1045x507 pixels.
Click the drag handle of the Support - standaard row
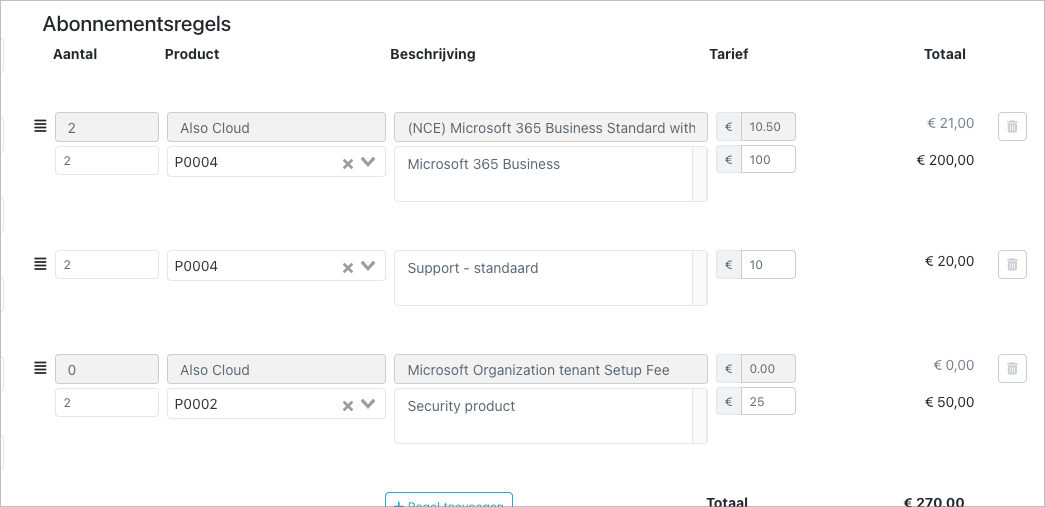pos(40,264)
